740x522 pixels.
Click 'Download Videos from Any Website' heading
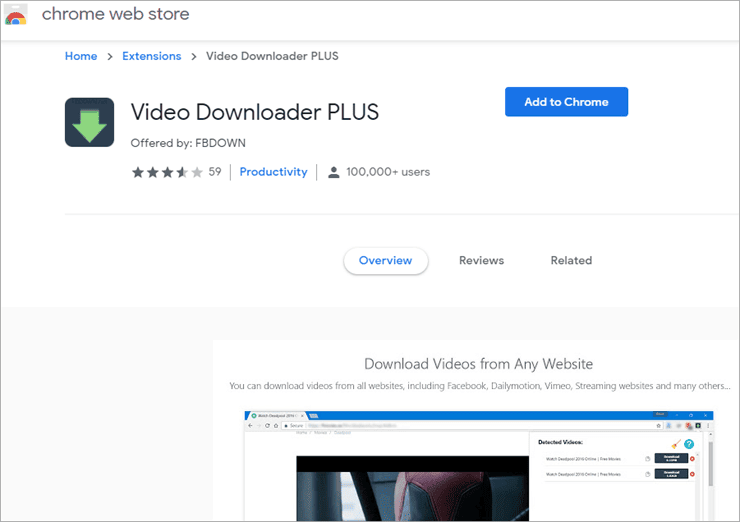click(x=479, y=364)
